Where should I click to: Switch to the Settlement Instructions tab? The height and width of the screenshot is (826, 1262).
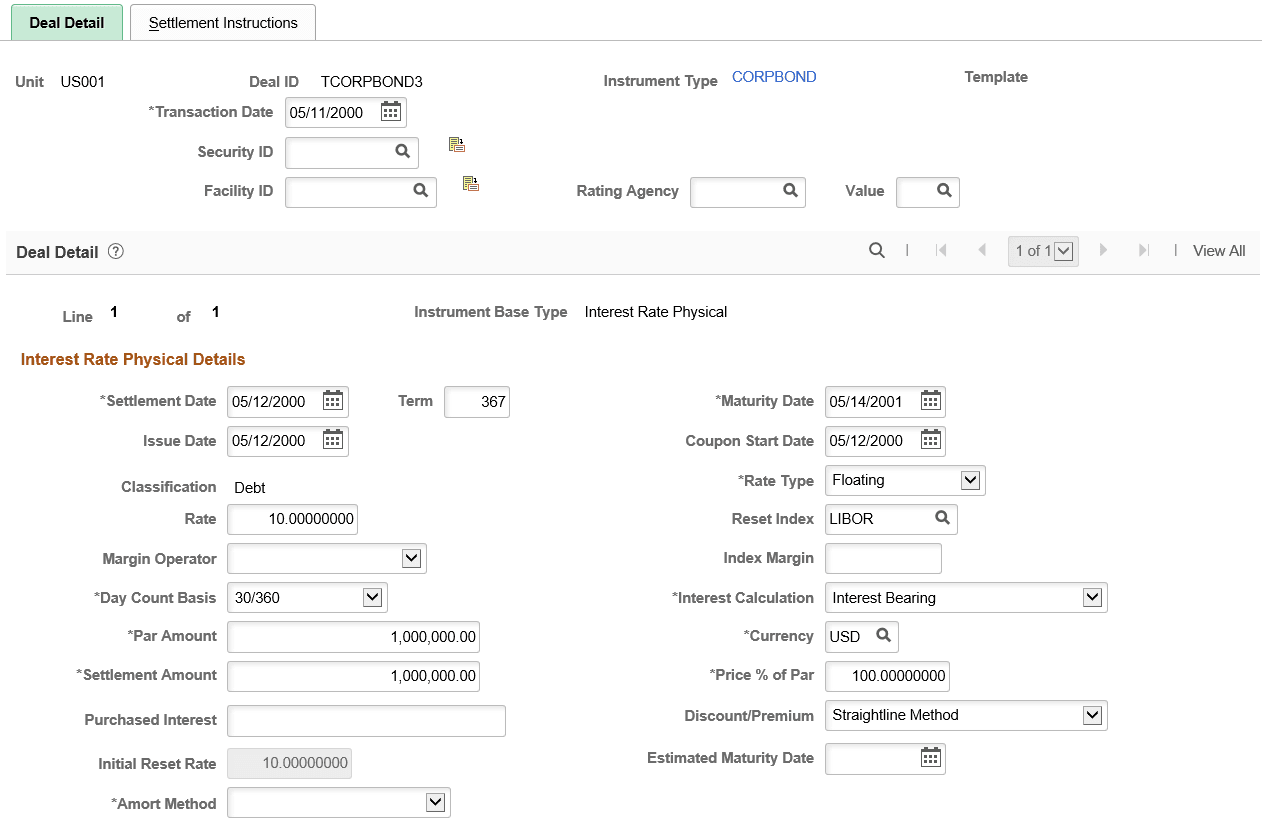point(222,21)
